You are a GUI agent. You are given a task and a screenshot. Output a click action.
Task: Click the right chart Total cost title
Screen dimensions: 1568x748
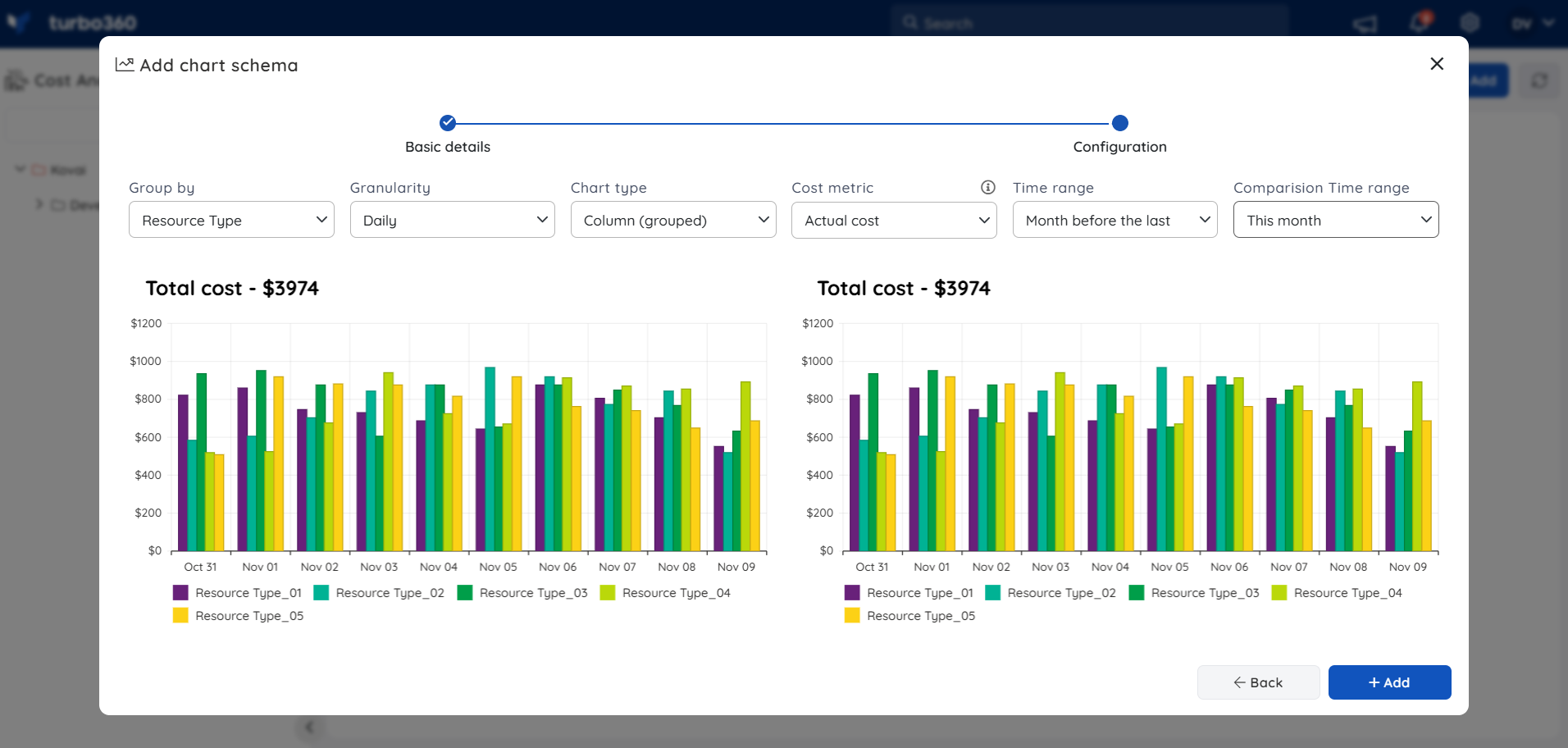[x=904, y=289]
